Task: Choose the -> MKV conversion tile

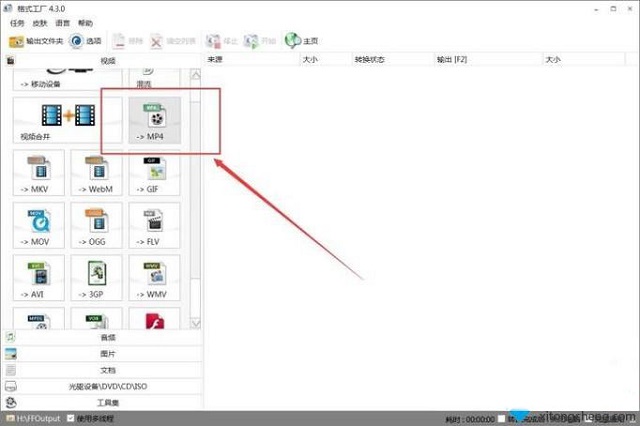Action: coord(39,173)
